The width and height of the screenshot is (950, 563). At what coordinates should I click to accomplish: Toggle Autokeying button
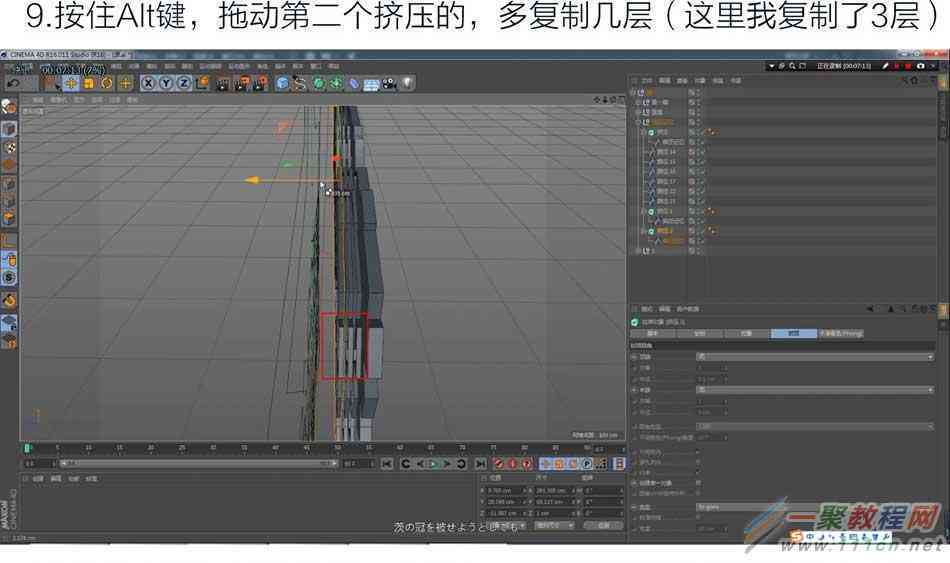pyautogui.click(x=513, y=464)
